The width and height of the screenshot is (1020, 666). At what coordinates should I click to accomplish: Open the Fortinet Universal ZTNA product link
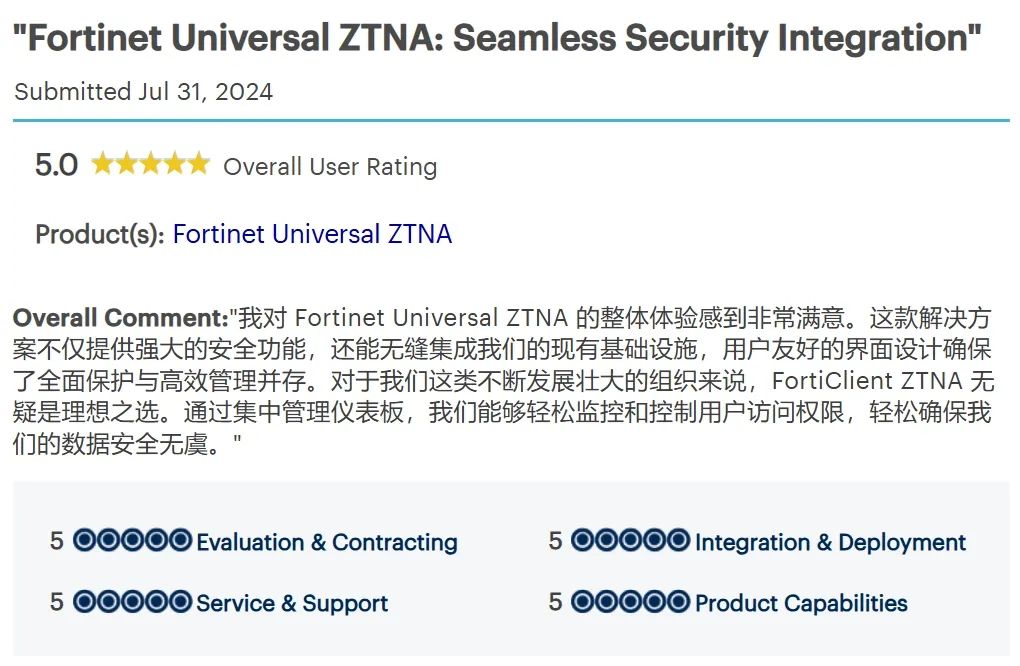[x=312, y=234]
